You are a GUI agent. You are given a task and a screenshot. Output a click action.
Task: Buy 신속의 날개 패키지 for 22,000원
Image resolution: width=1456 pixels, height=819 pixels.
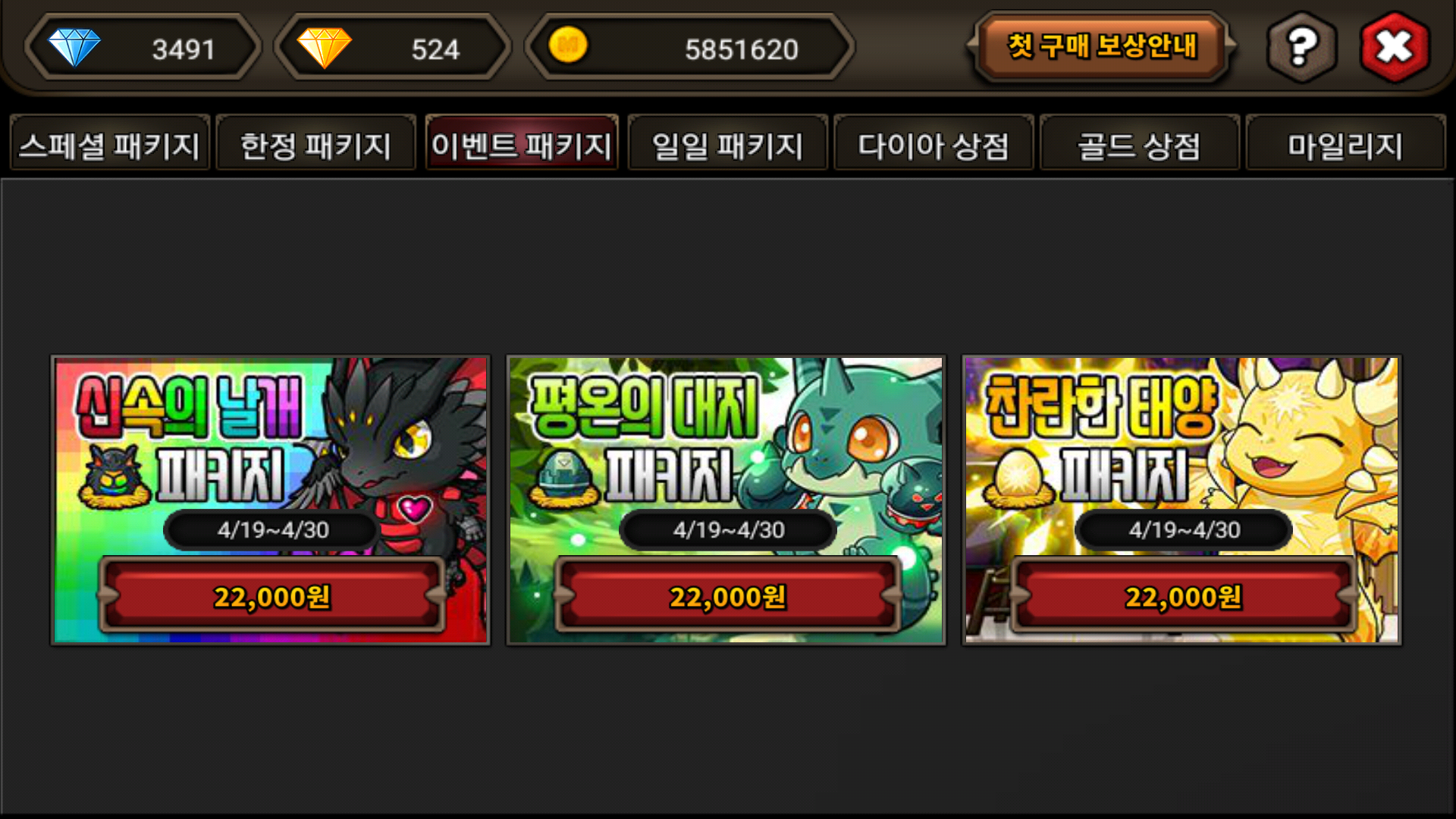(x=271, y=596)
